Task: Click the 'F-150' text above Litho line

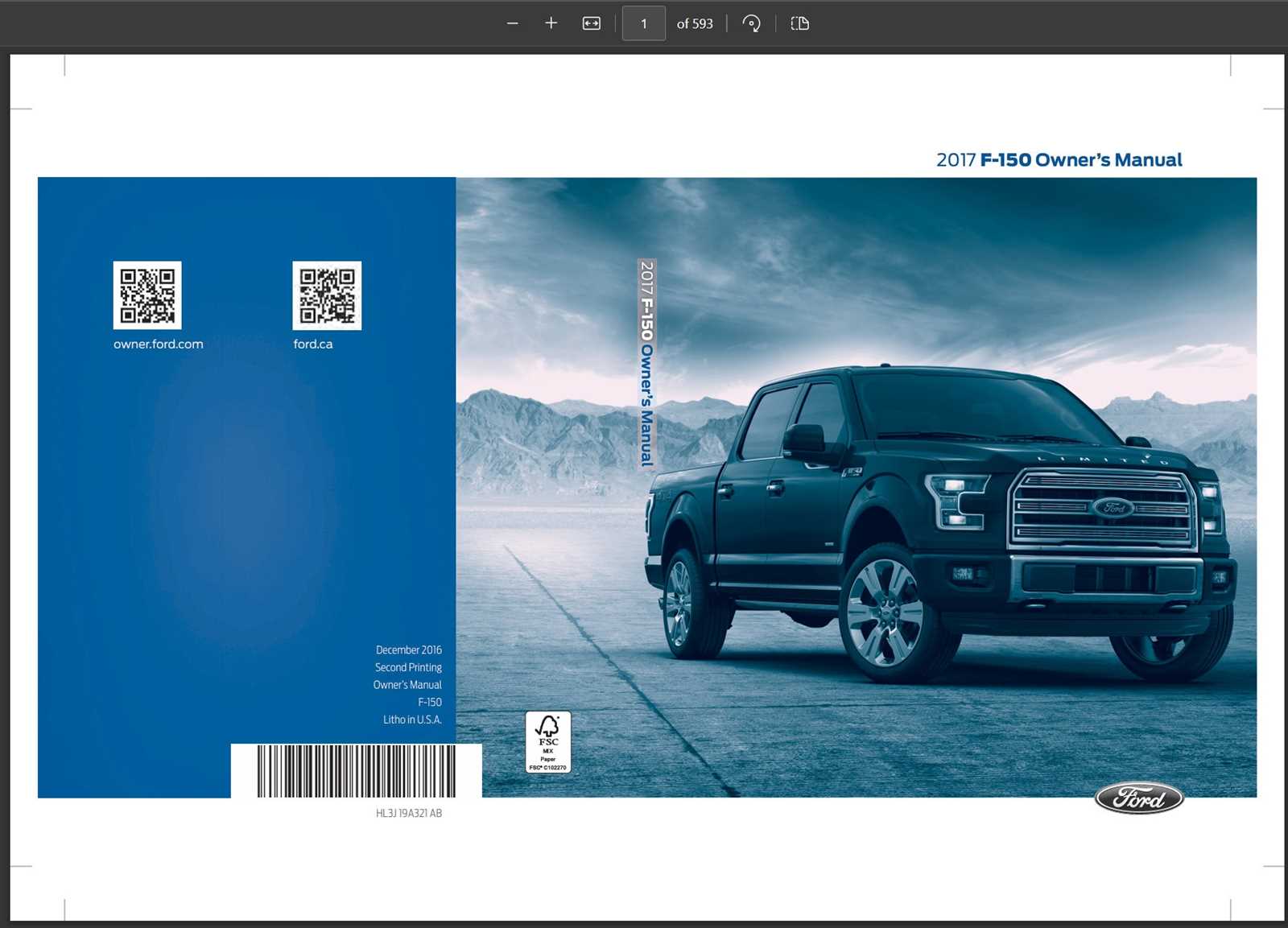Action: coord(430,702)
